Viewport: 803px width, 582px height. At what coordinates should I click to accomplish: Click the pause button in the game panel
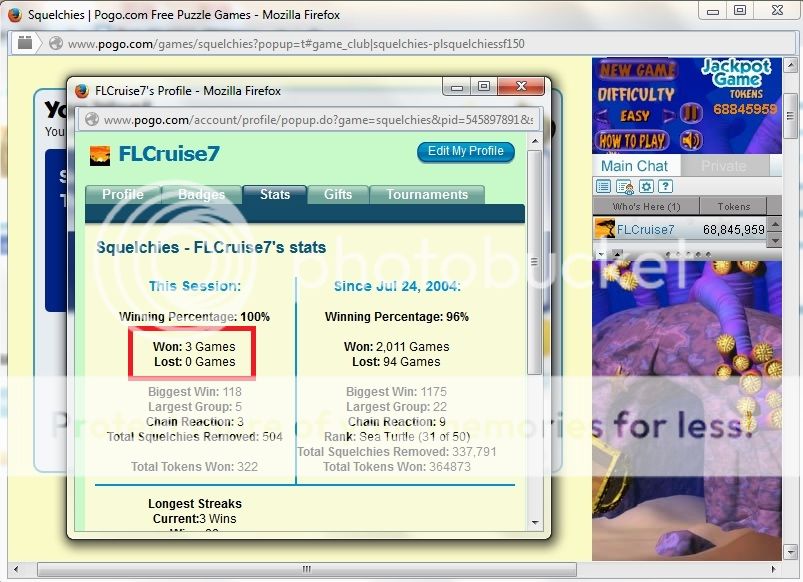[x=690, y=113]
